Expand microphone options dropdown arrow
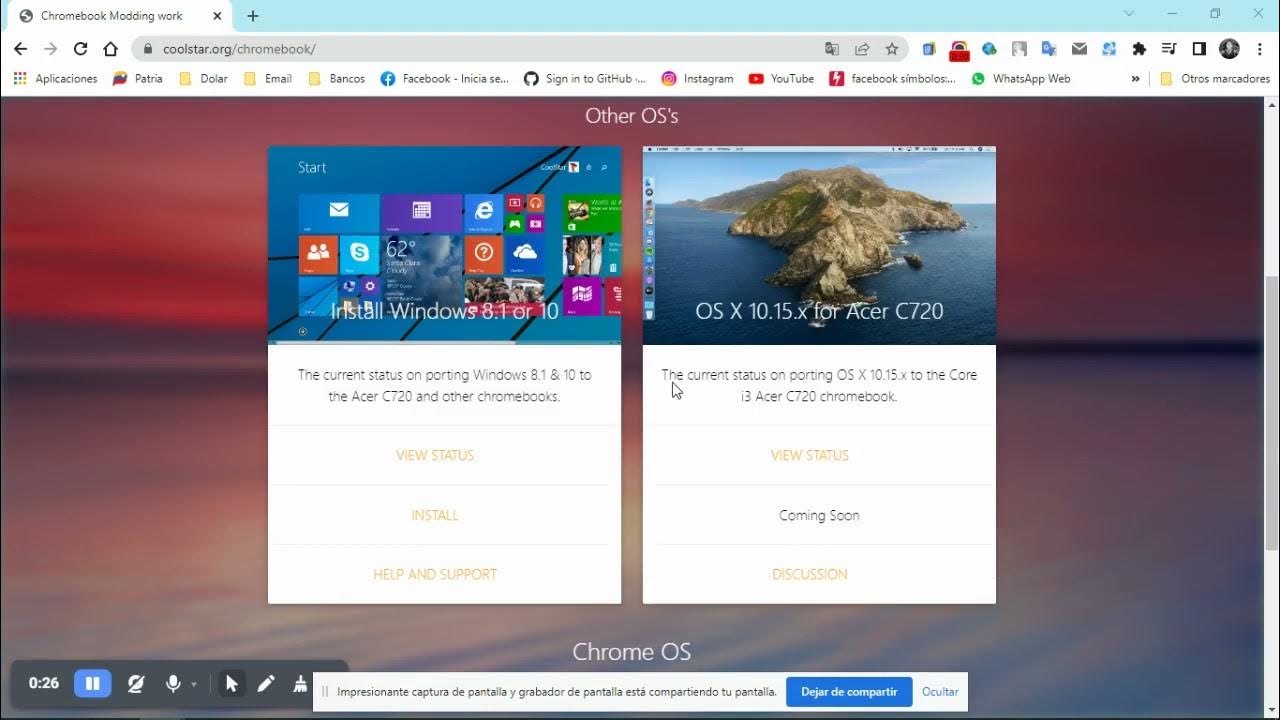1280x720 pixels. coord(194,685)
